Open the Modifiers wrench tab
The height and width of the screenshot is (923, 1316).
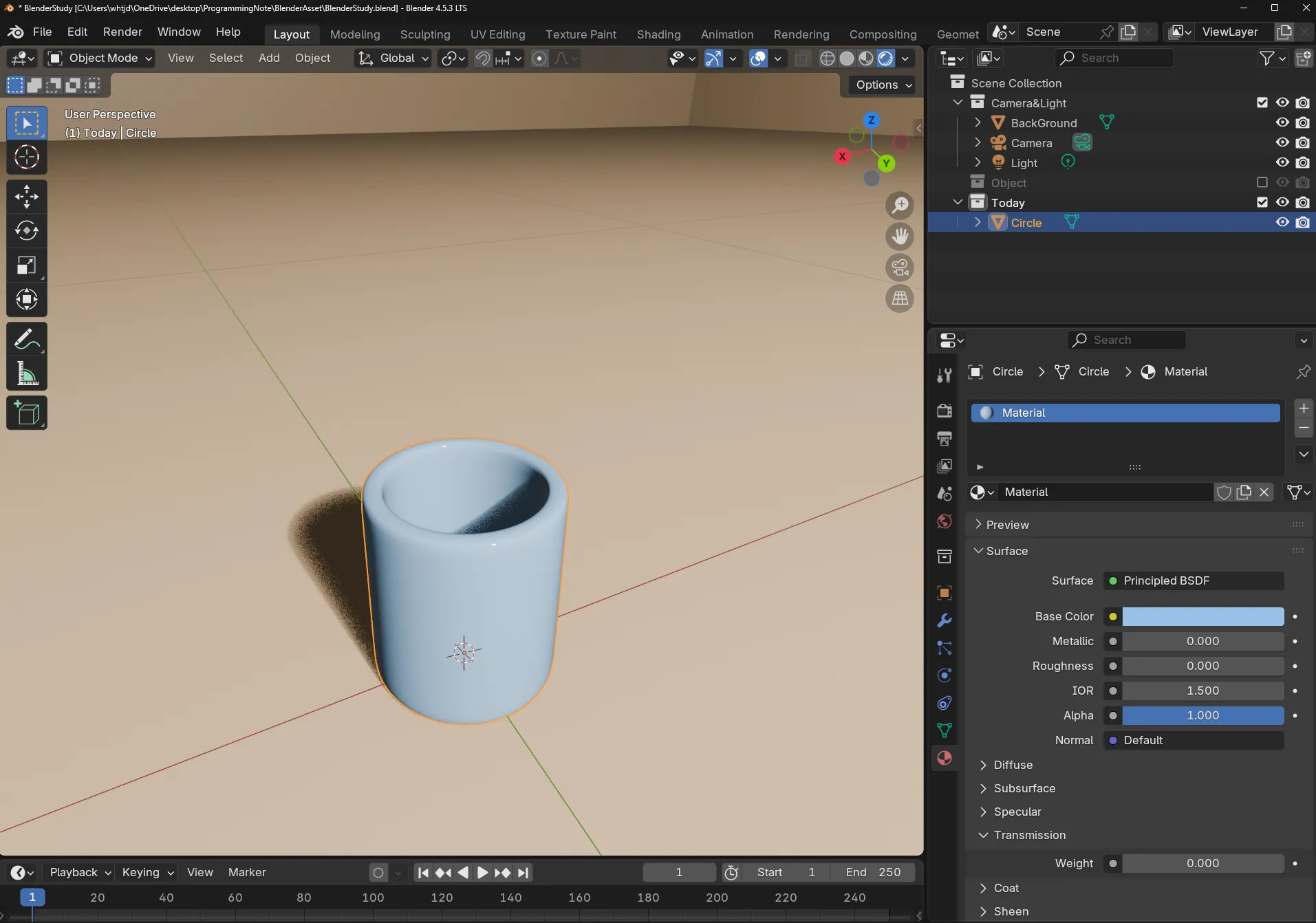coord(945,620)
